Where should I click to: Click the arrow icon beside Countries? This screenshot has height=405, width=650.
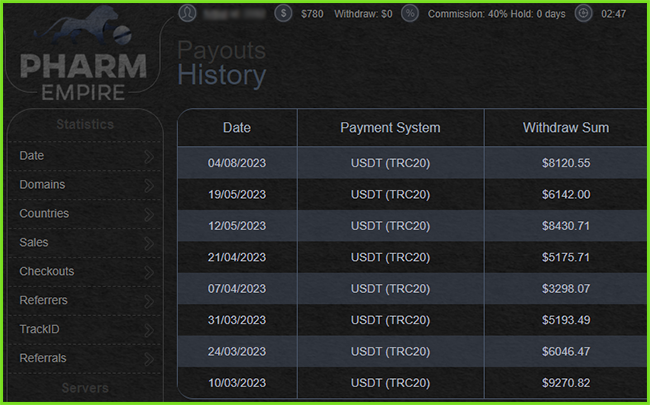(x=148, y=214)
